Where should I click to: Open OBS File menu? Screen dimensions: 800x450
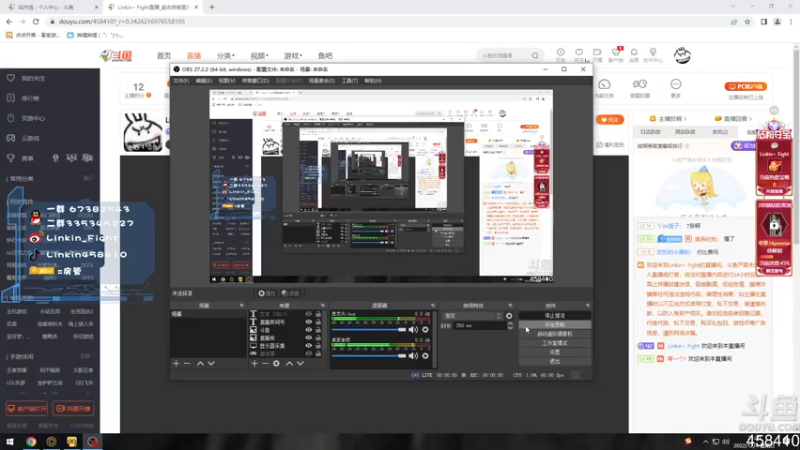point(181,81)
